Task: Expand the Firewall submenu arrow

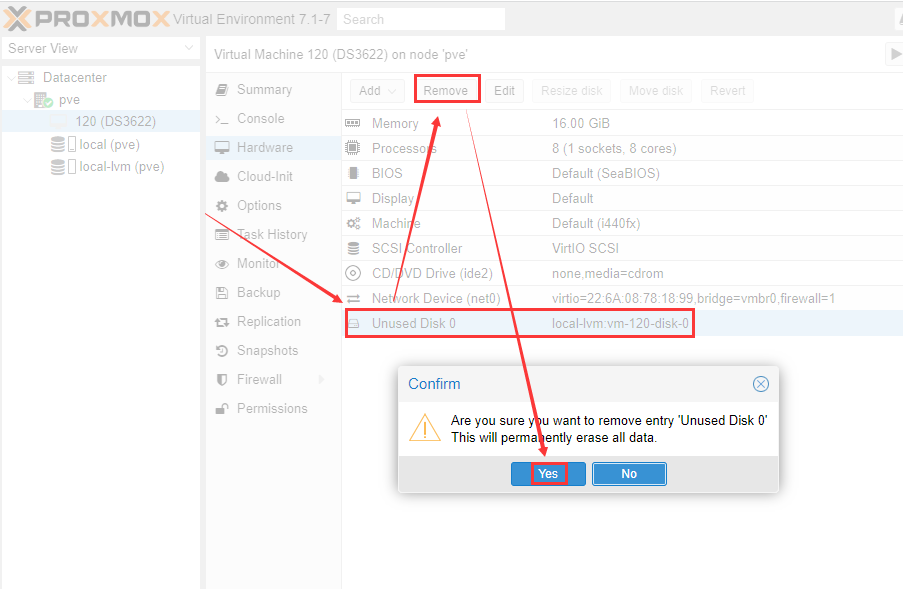Action: [x=321, y=379]
